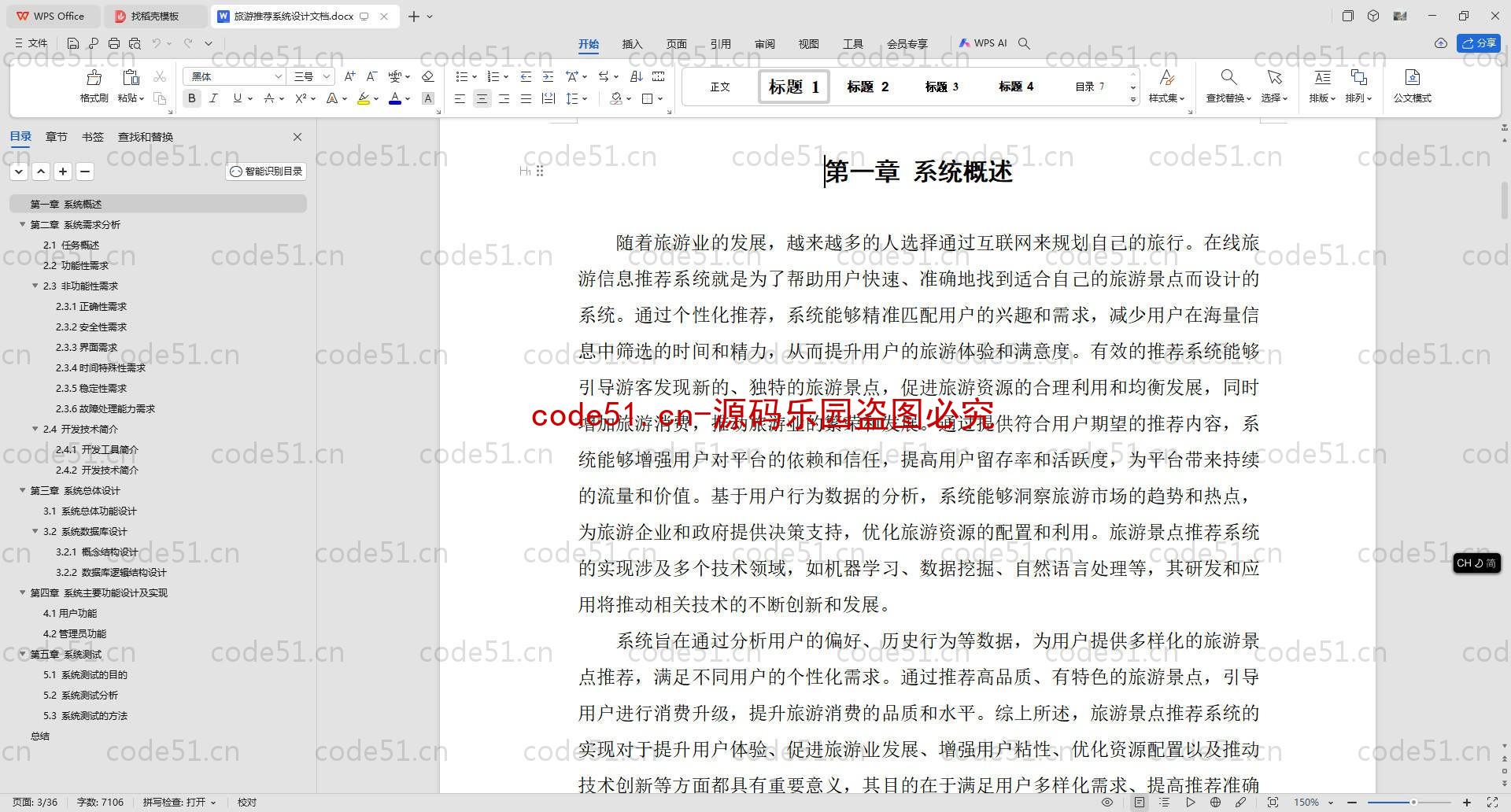Toggle Superscript formatting
The height and width of the screenshot is (812, 1511).
pos(301,98)
